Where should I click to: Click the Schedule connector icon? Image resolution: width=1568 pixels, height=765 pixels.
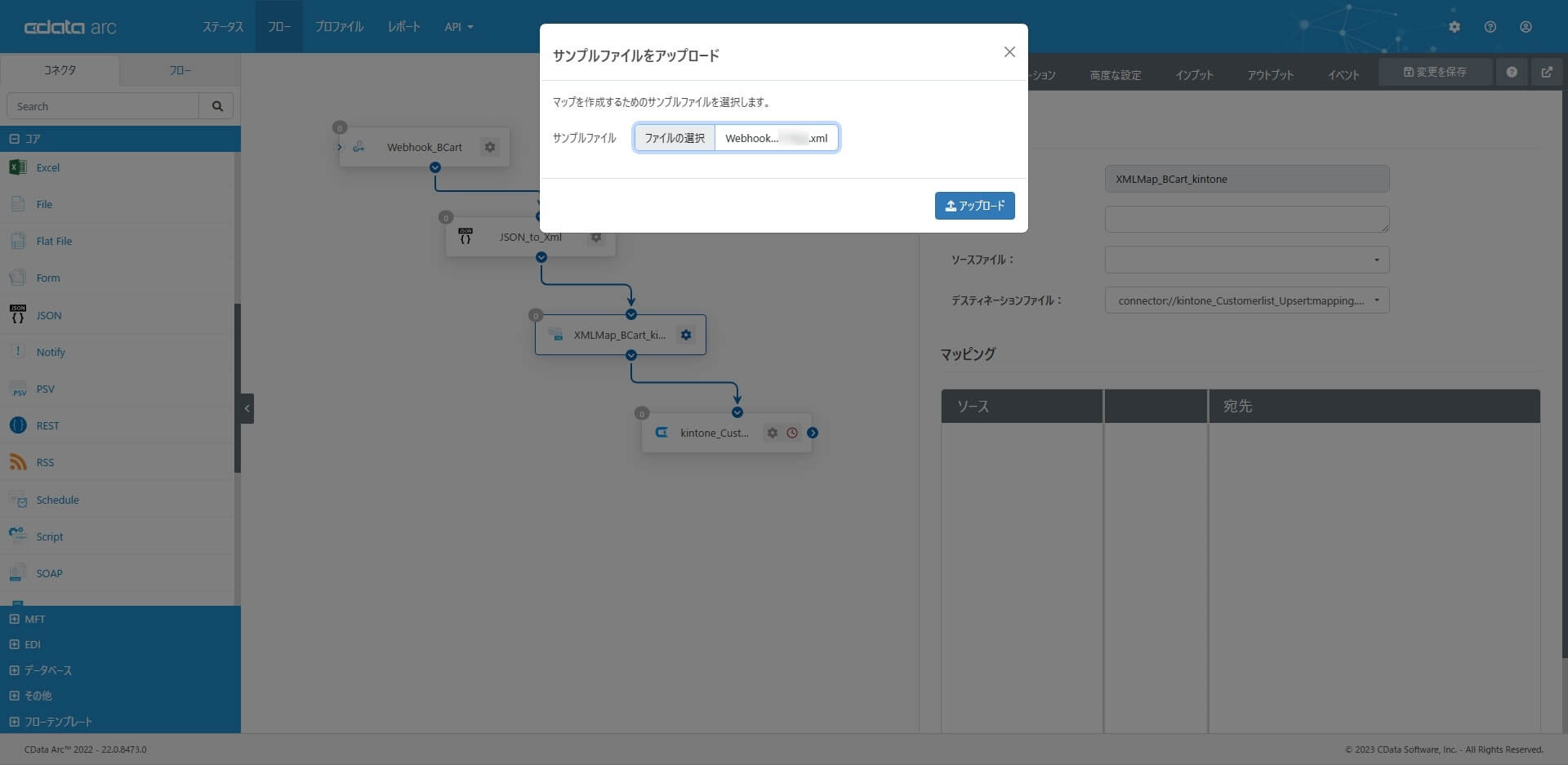17,500
